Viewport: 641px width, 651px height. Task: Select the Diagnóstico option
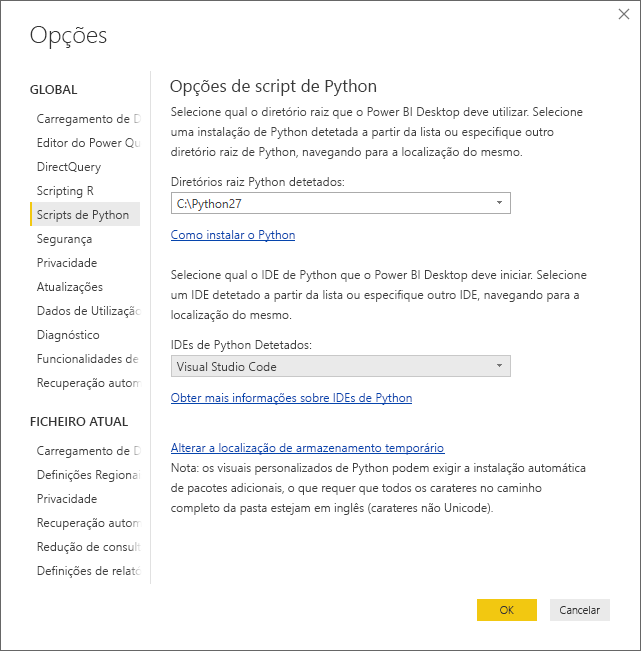68,335
